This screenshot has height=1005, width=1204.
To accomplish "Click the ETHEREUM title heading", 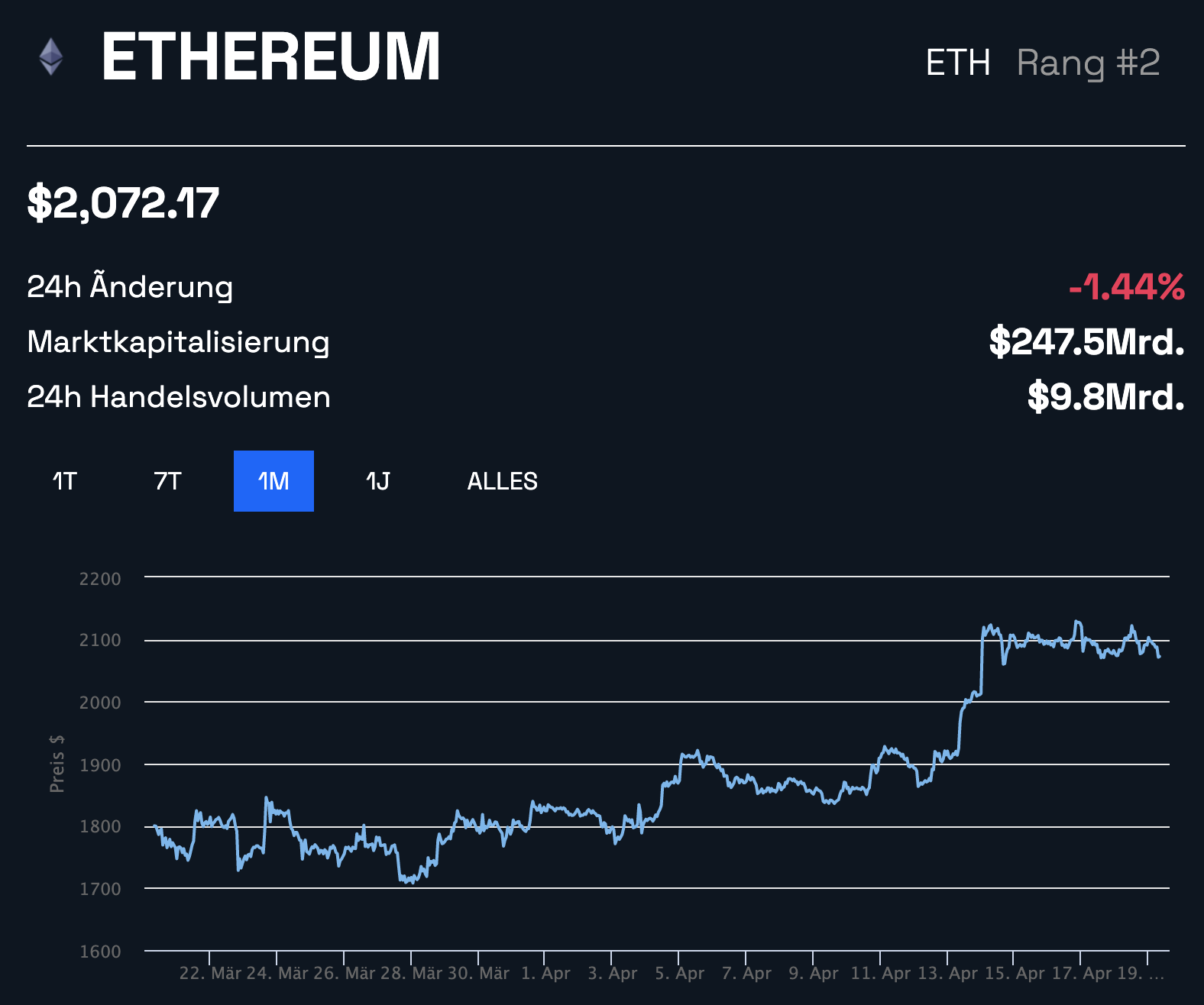I will tap(270, 57).
